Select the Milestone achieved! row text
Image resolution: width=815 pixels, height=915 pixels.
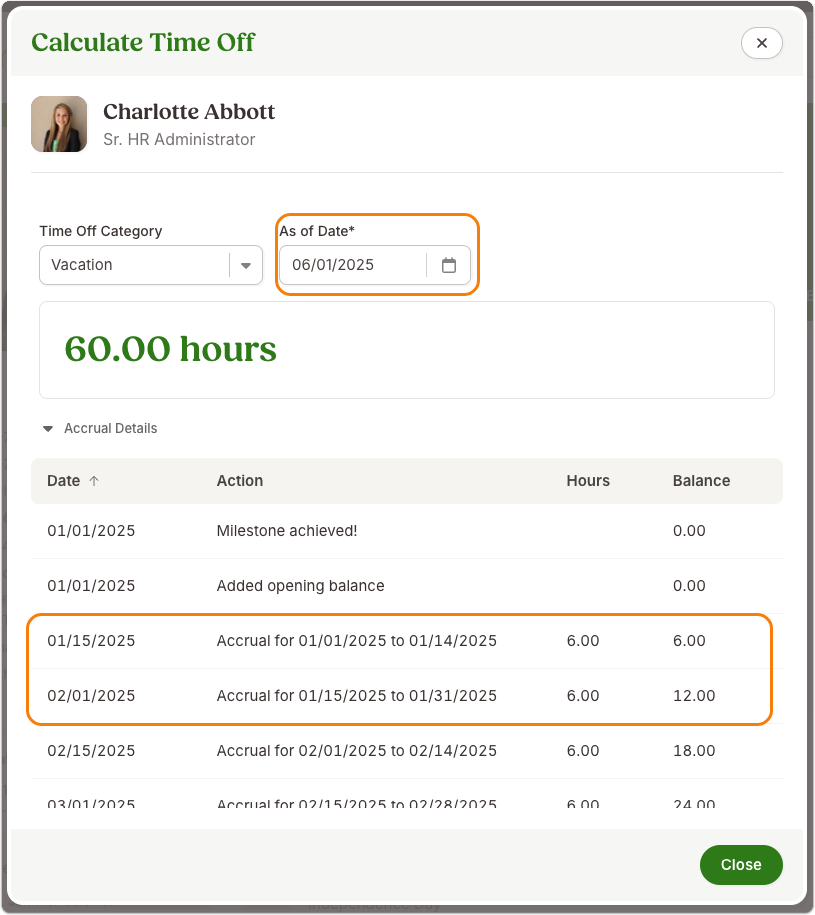[x=286, y=531]
